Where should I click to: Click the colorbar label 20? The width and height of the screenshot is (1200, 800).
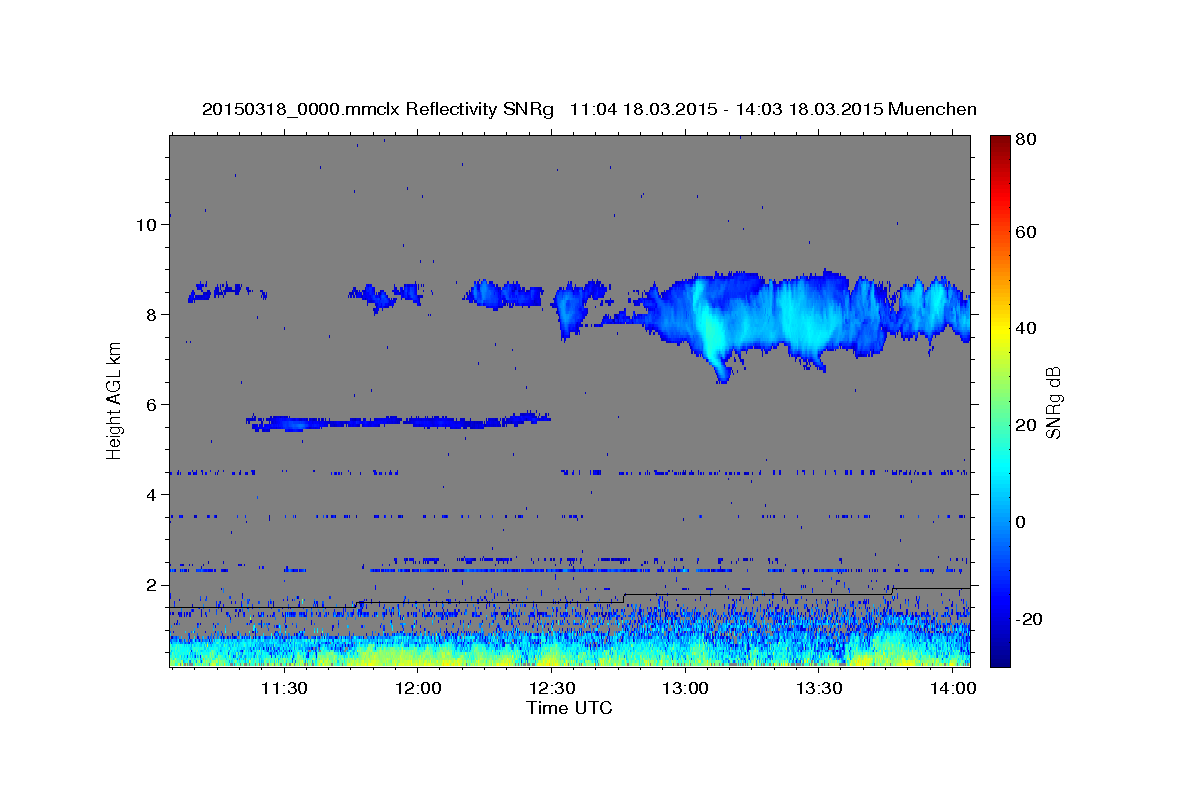click(x=1025, y=425)
